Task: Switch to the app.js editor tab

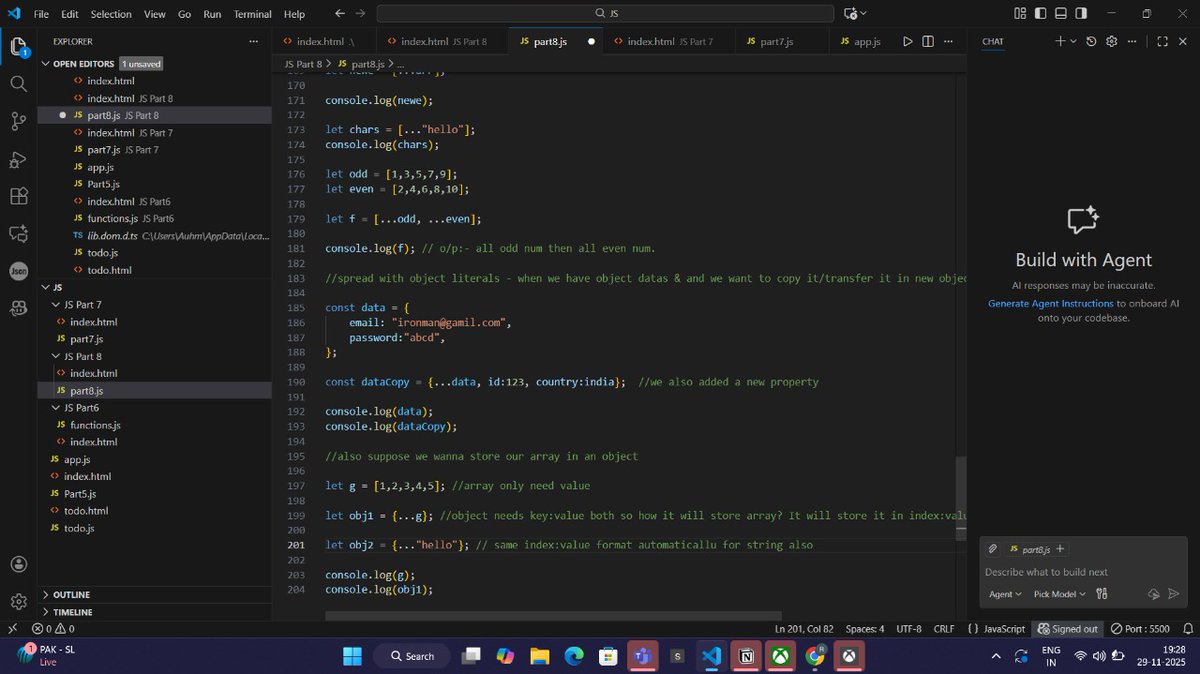Action: click(861, 41)
